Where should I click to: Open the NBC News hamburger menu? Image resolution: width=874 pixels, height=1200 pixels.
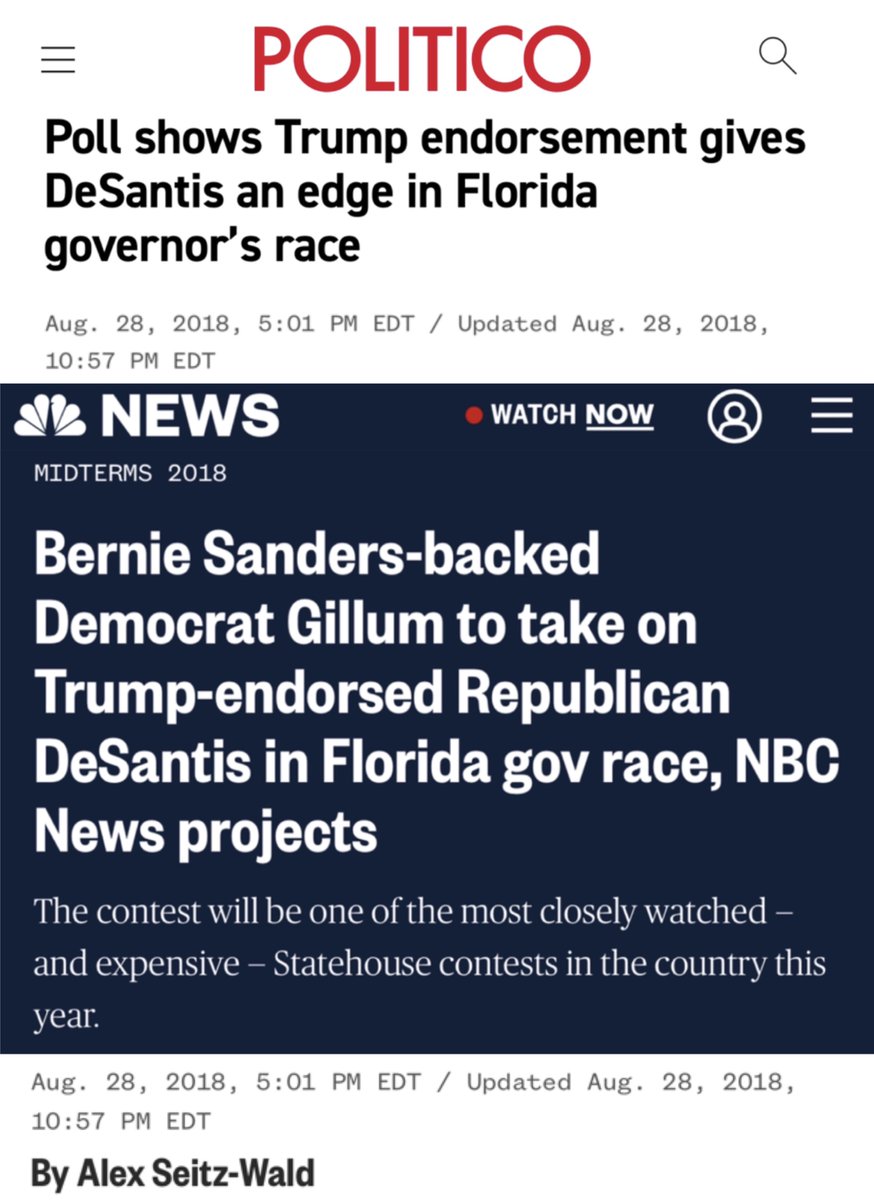click(x=831, y=417)
